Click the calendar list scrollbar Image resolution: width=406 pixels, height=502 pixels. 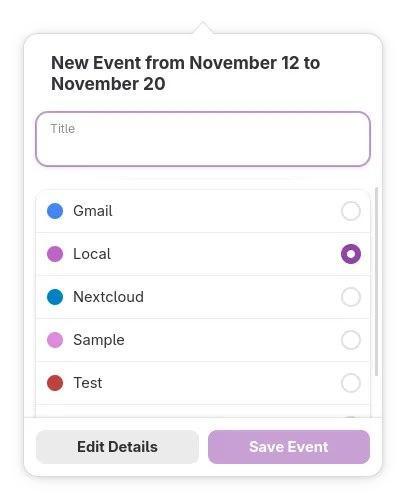click(377, 282)
